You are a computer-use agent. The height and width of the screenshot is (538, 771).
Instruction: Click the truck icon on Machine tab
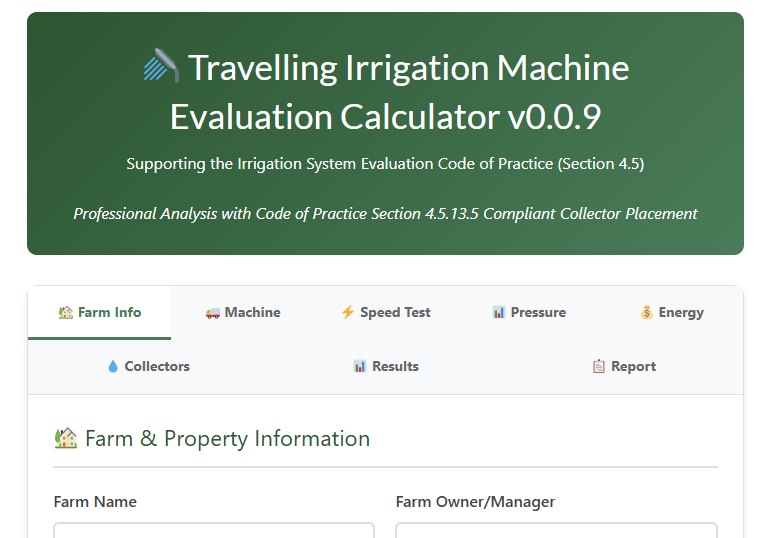coord(212,312)
